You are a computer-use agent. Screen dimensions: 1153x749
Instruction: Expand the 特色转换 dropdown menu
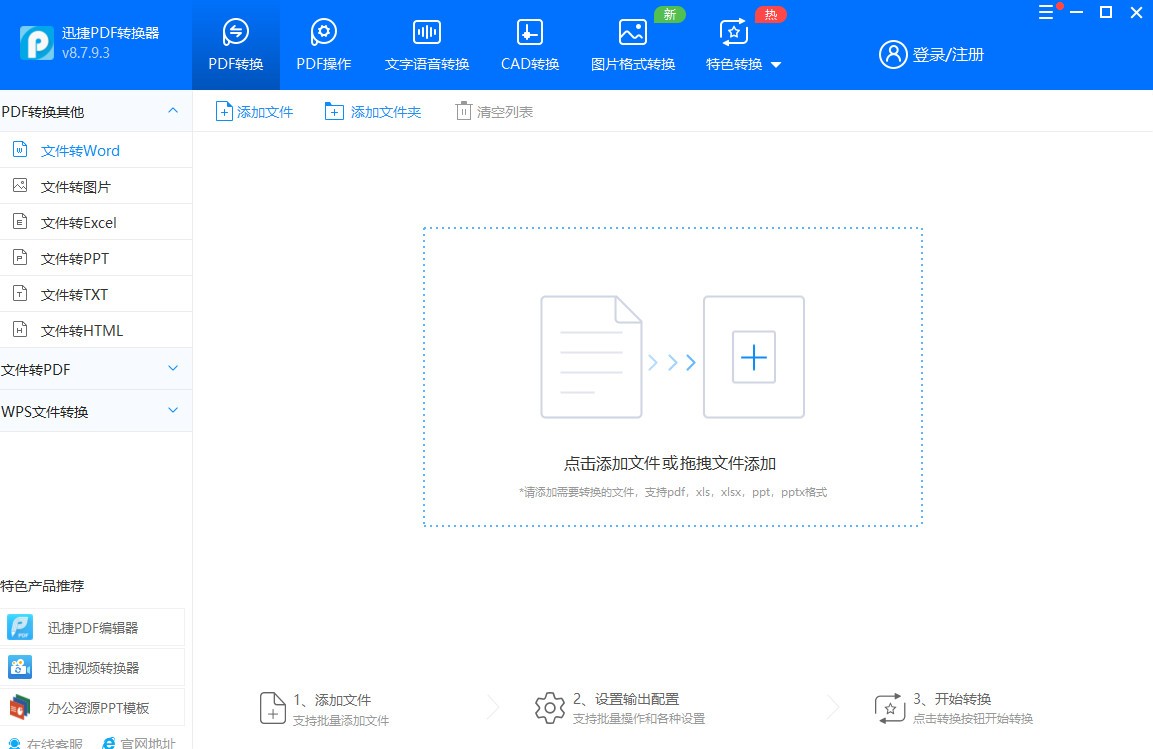coord(779,63)
